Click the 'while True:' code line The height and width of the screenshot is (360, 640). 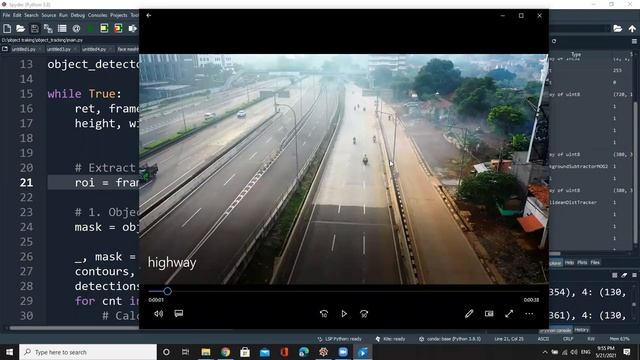[x=84, y=94]
